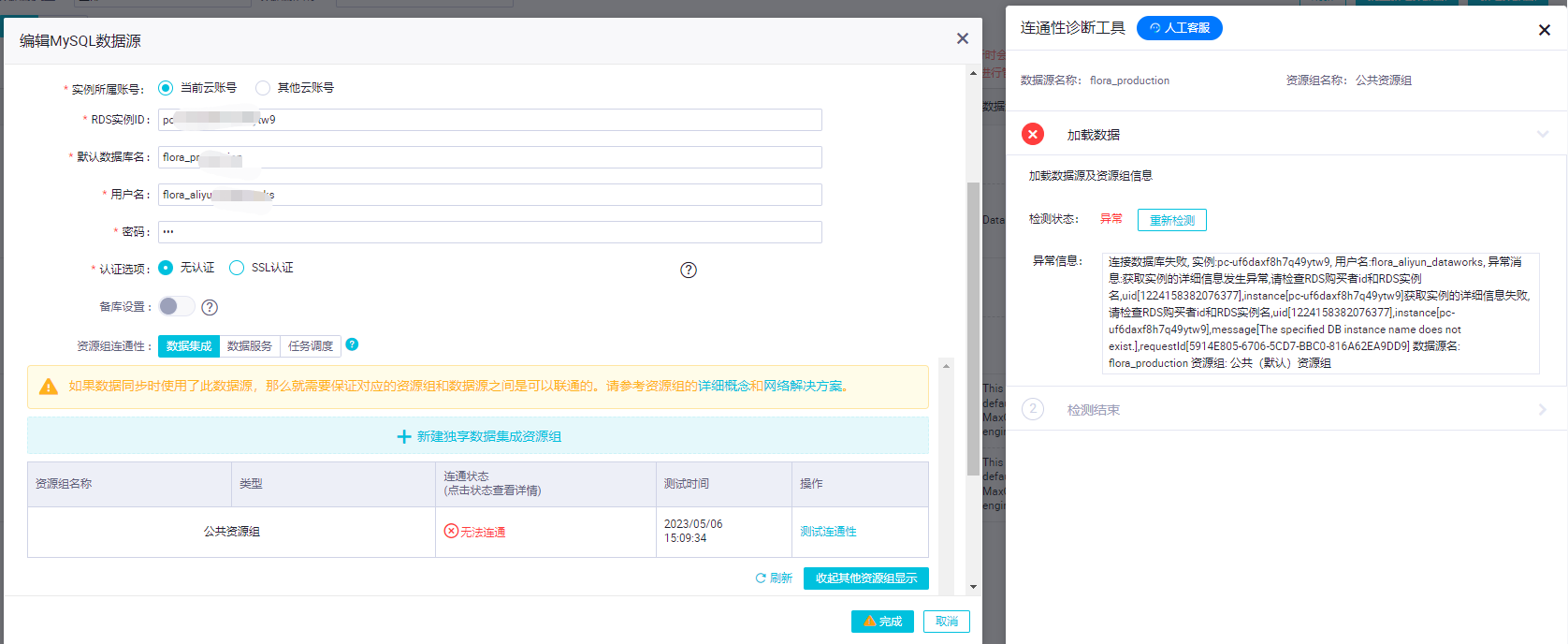The width and height of the screenshot is (1568, 644).
Task: Click the 密码 input field
Action: pyautogui.click(x=489, y=232)
